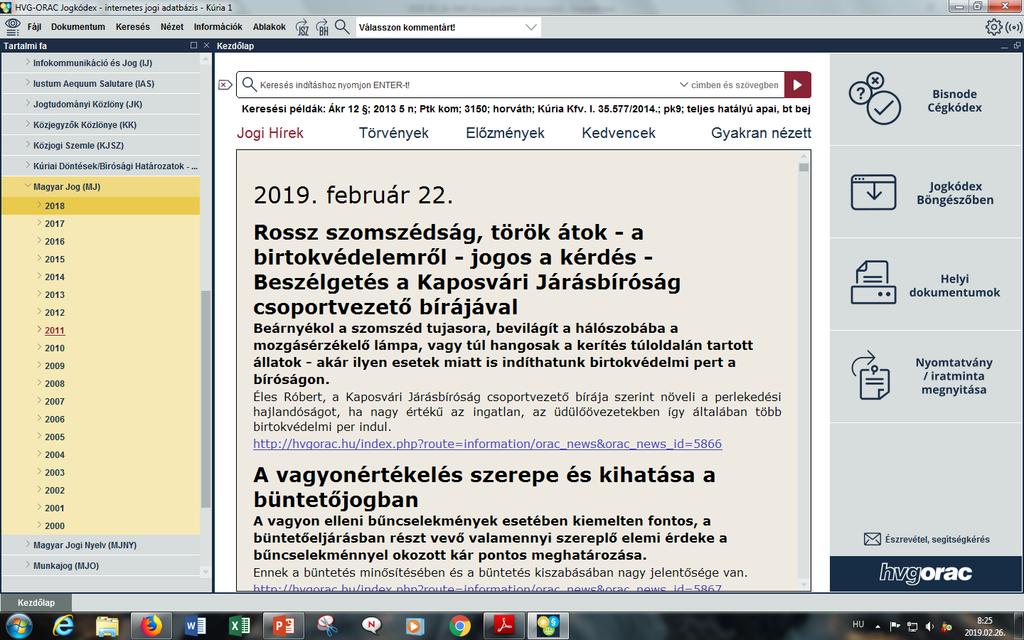Click the BH arrow toolbar icon
The image size is (1024, 640).
click(322, 27)
